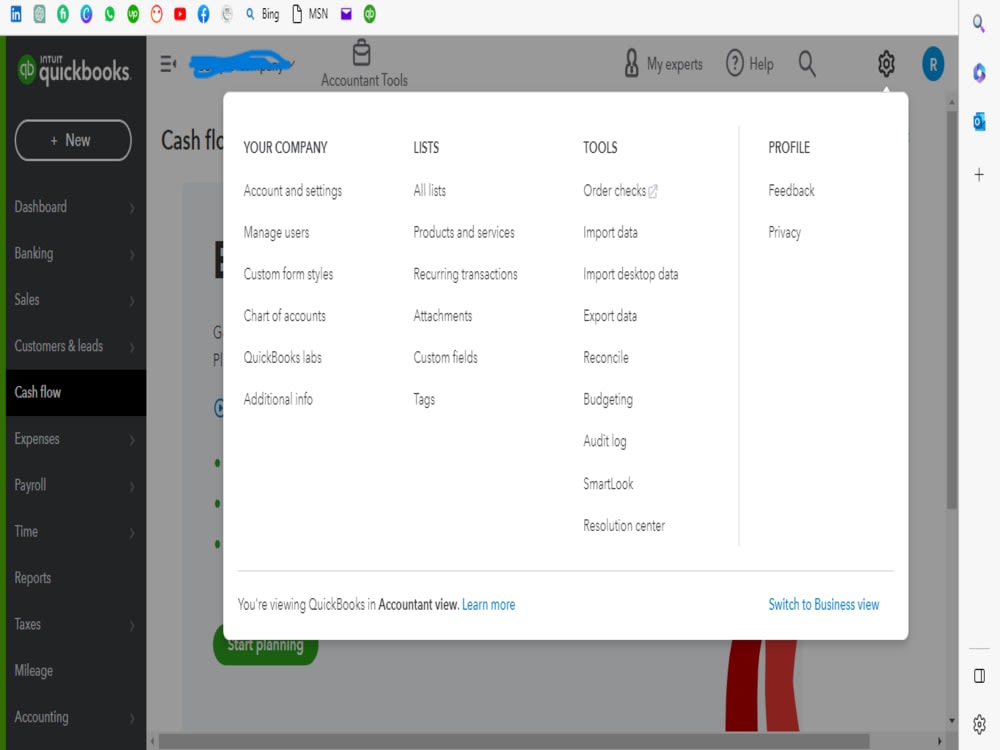Open Mileage in the sidebar
Image resolution: width=1000 pixels, height=750 pixels.
pyautogui.click(x=34, y=670)
